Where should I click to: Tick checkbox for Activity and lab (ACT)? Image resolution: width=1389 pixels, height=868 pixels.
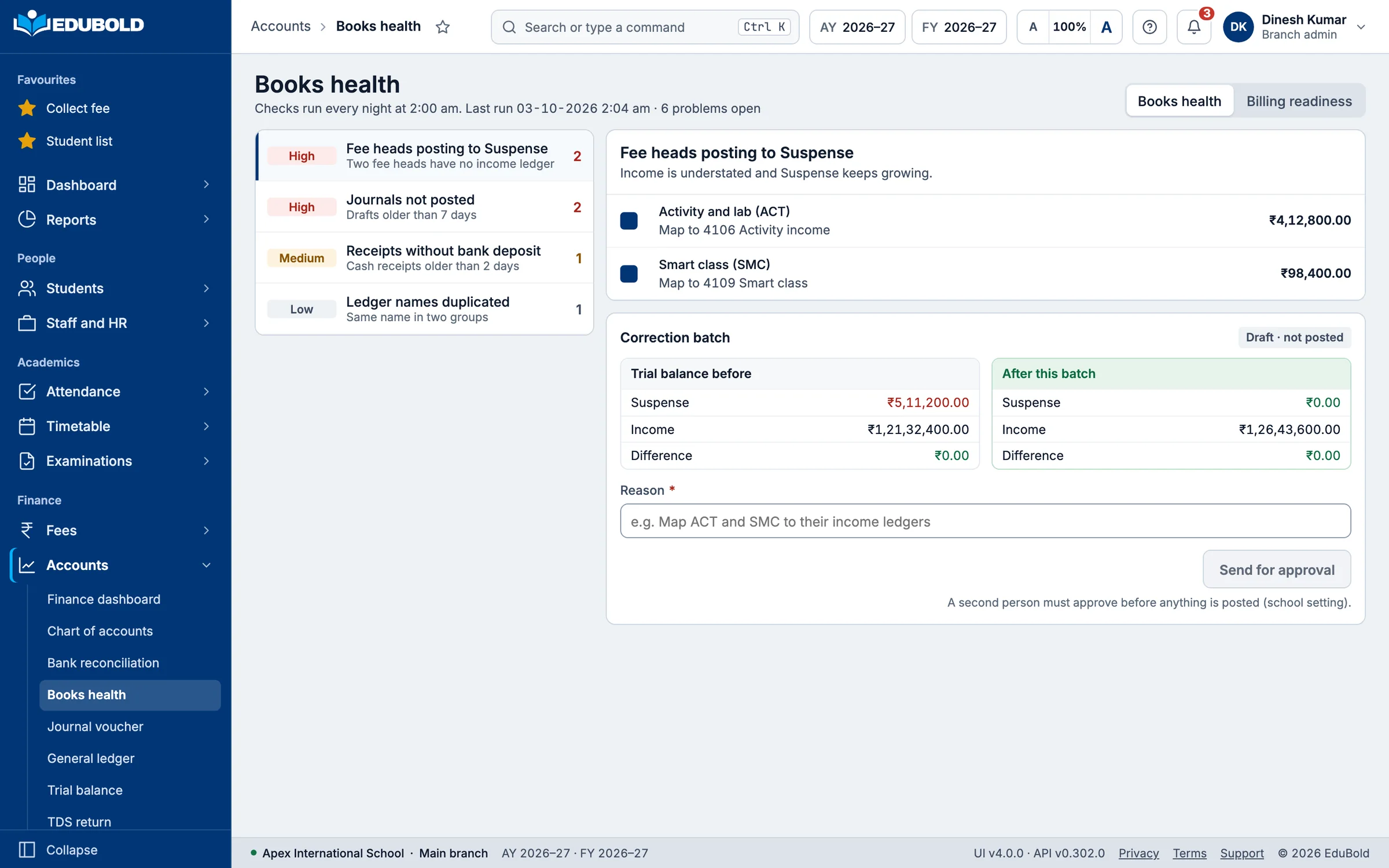coord(629,220)
